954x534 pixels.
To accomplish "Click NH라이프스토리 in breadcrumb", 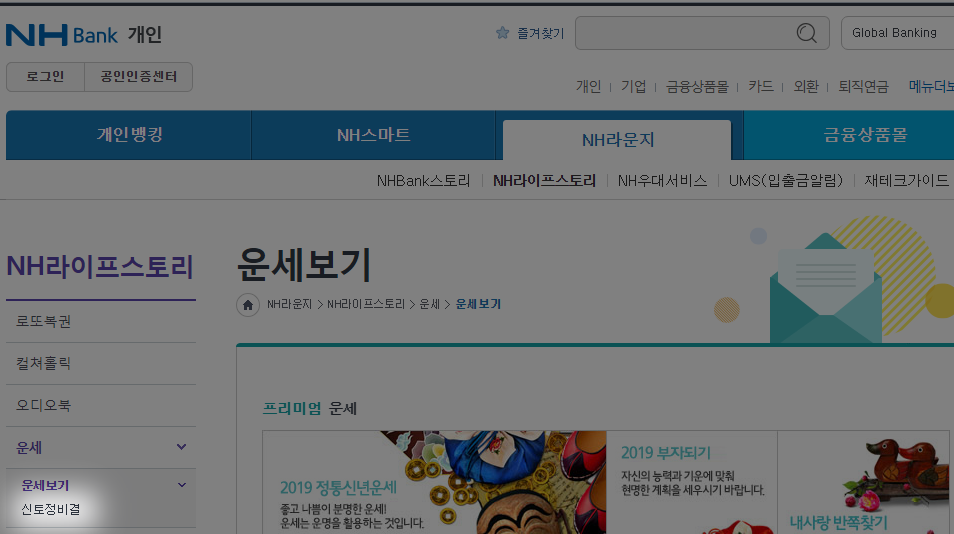I will click(366, 304).
